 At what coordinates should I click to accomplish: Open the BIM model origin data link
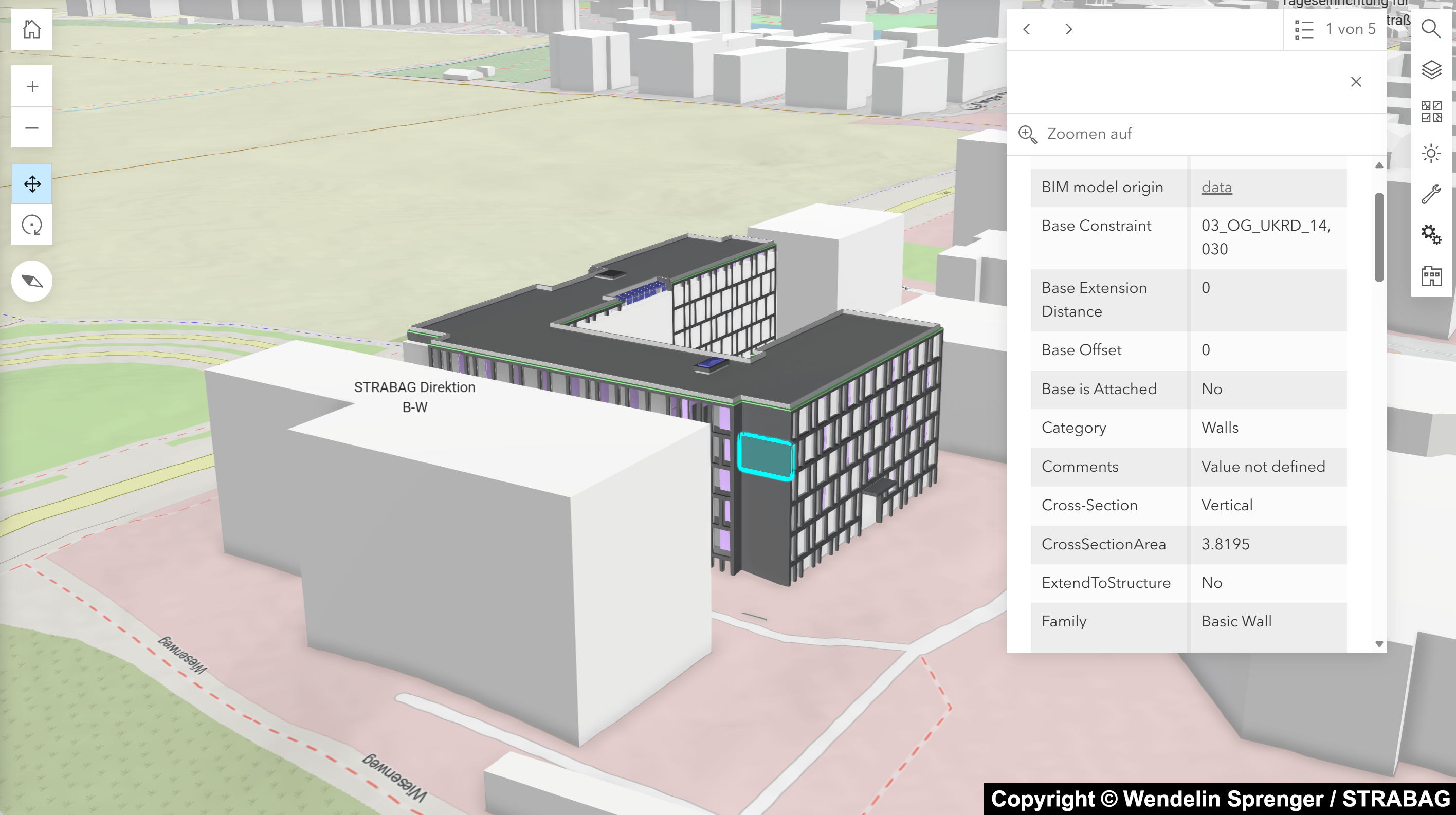tap(1216, 187)
